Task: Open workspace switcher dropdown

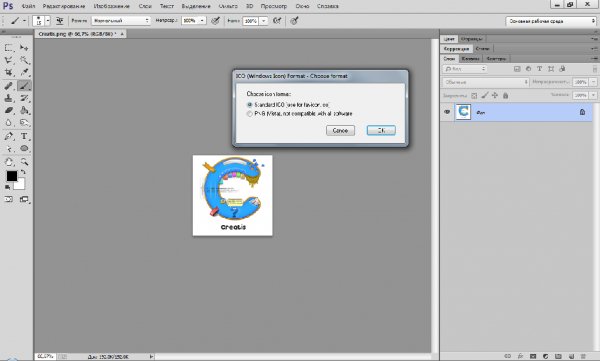Action: 551,21
